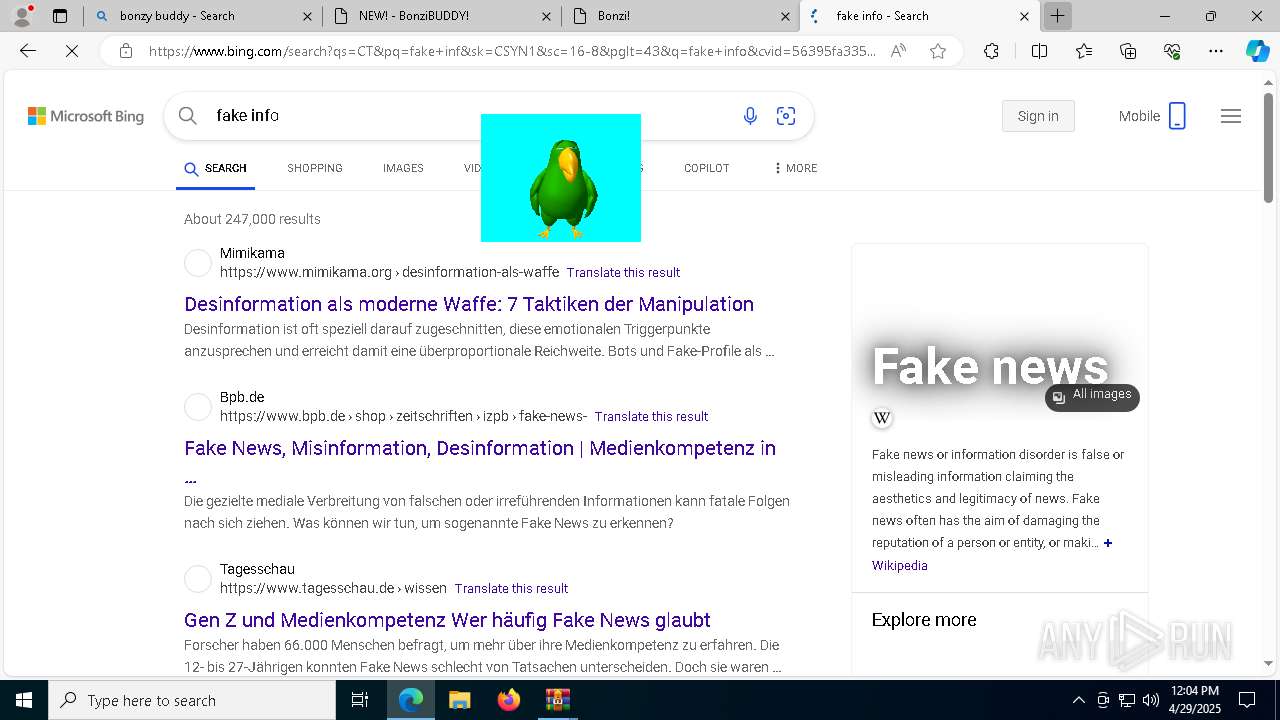Click the Mimikama site favicon

198,263
